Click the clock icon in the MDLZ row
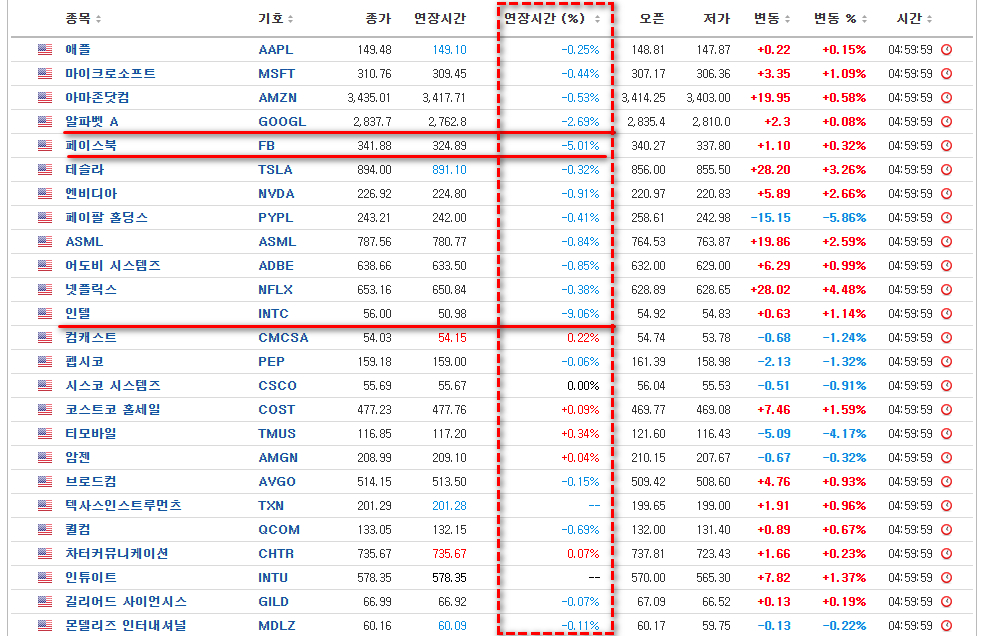This screenshot has height=636, width=981. click(x=947, y=625)
